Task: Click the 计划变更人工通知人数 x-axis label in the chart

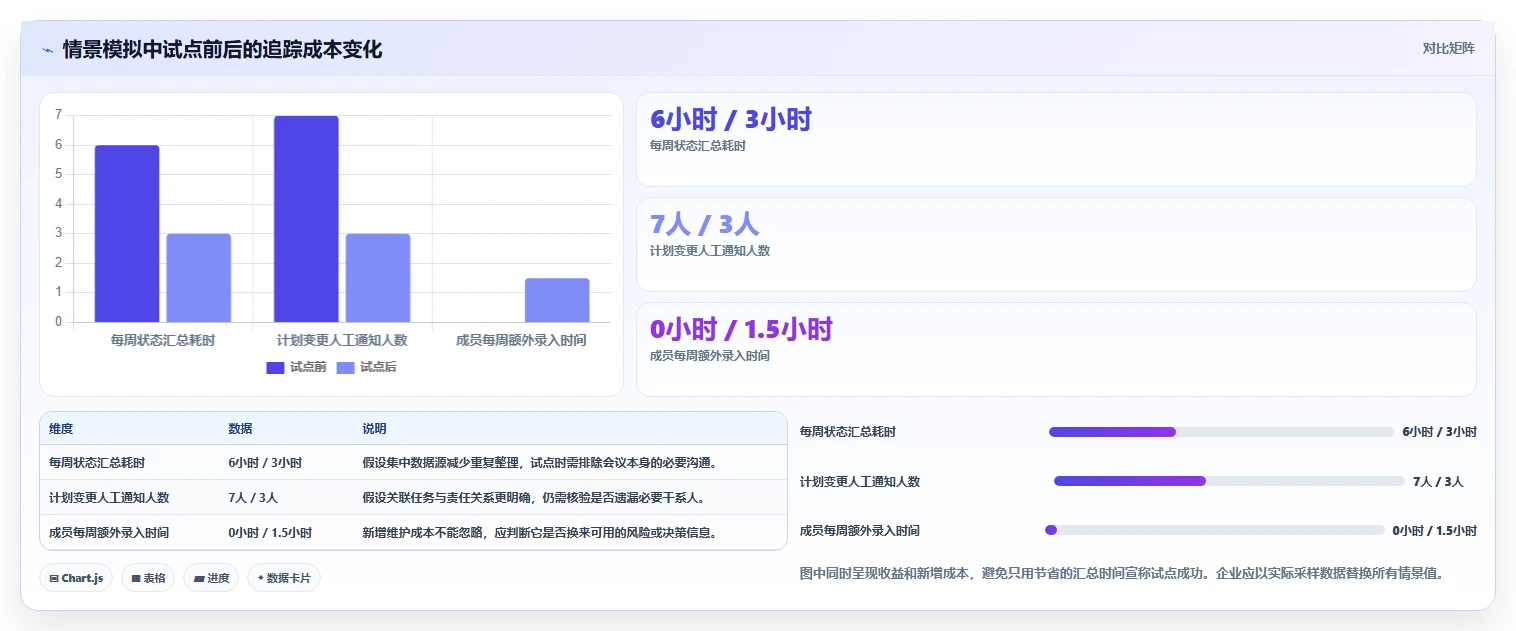Action: [342, 340]
